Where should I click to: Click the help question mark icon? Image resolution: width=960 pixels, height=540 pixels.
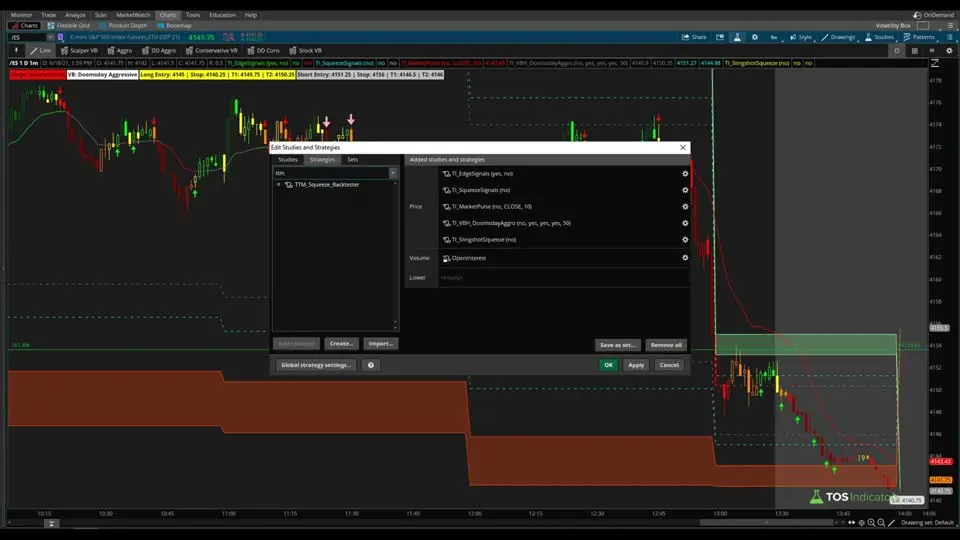click(x=370, y=365)
